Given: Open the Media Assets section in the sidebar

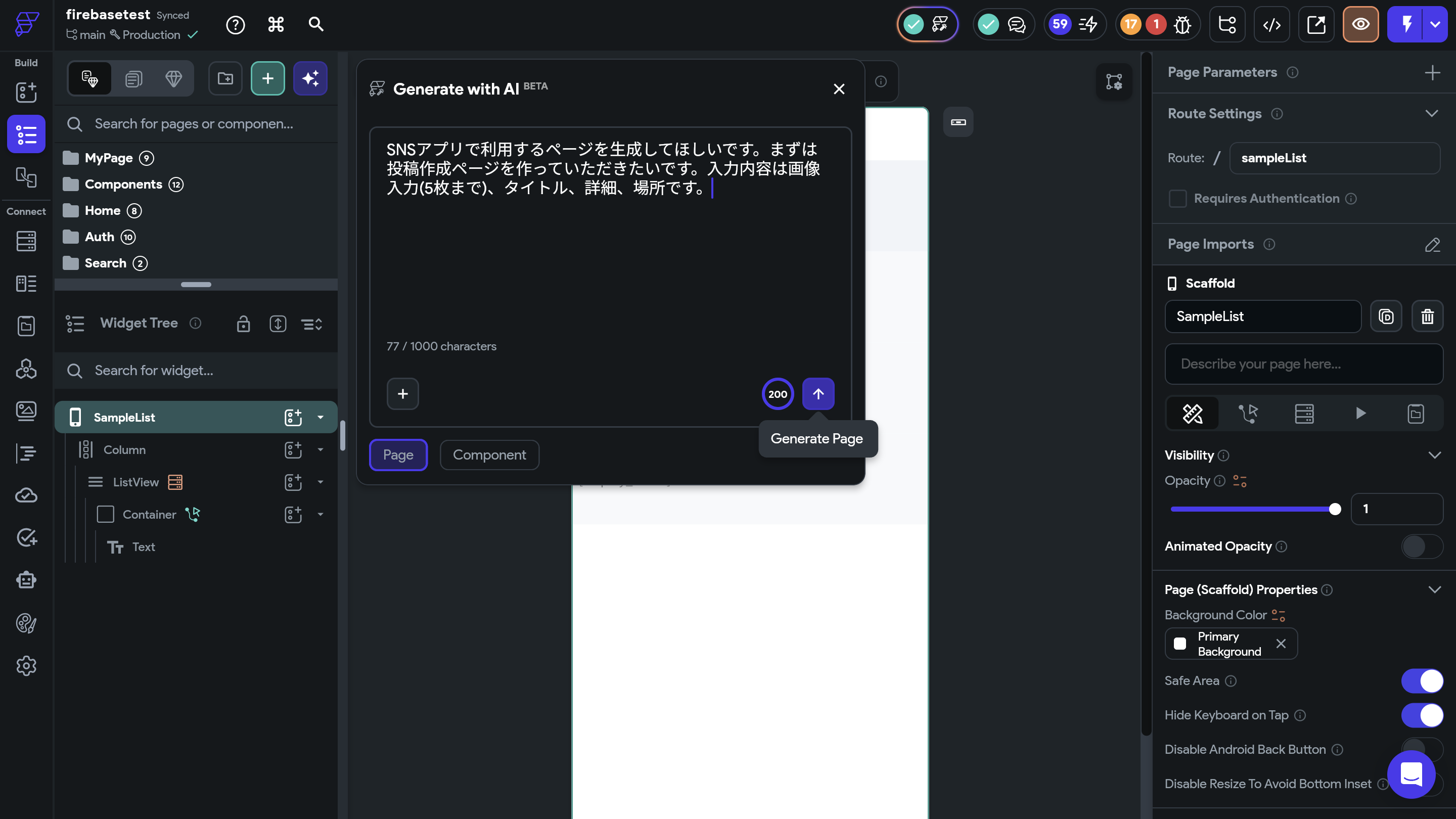Looking at the screenshot, I should (26, 411).
